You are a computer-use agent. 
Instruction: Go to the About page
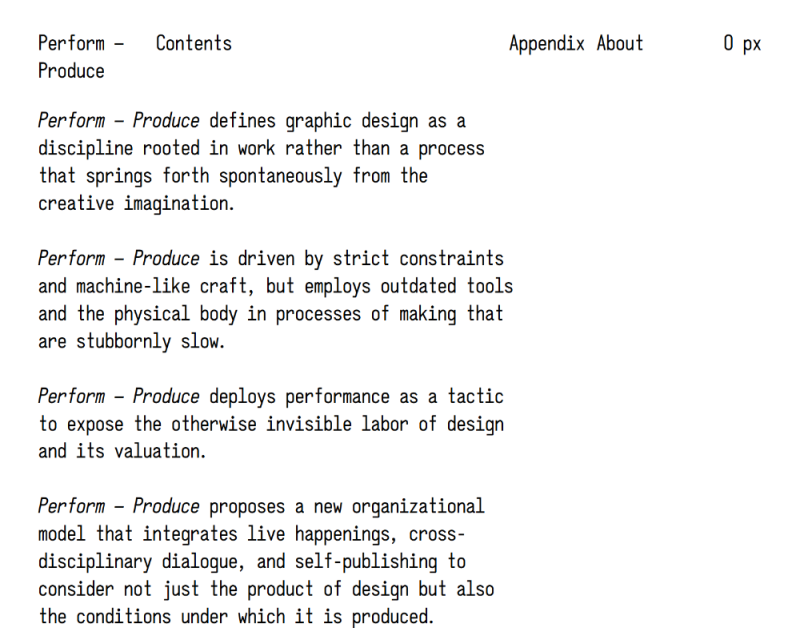(x=620, y=43)
